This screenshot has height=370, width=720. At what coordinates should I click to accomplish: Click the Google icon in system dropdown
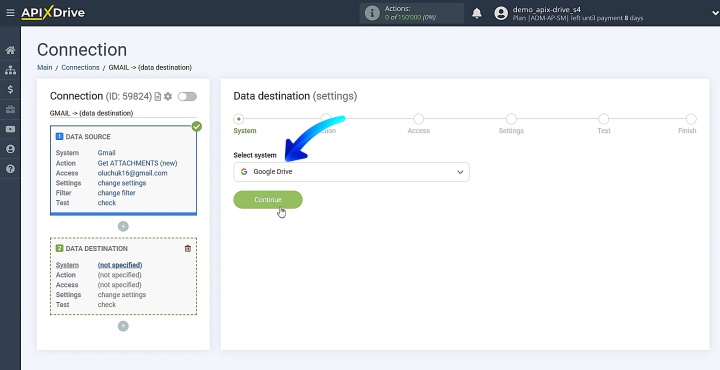(244, 172)
